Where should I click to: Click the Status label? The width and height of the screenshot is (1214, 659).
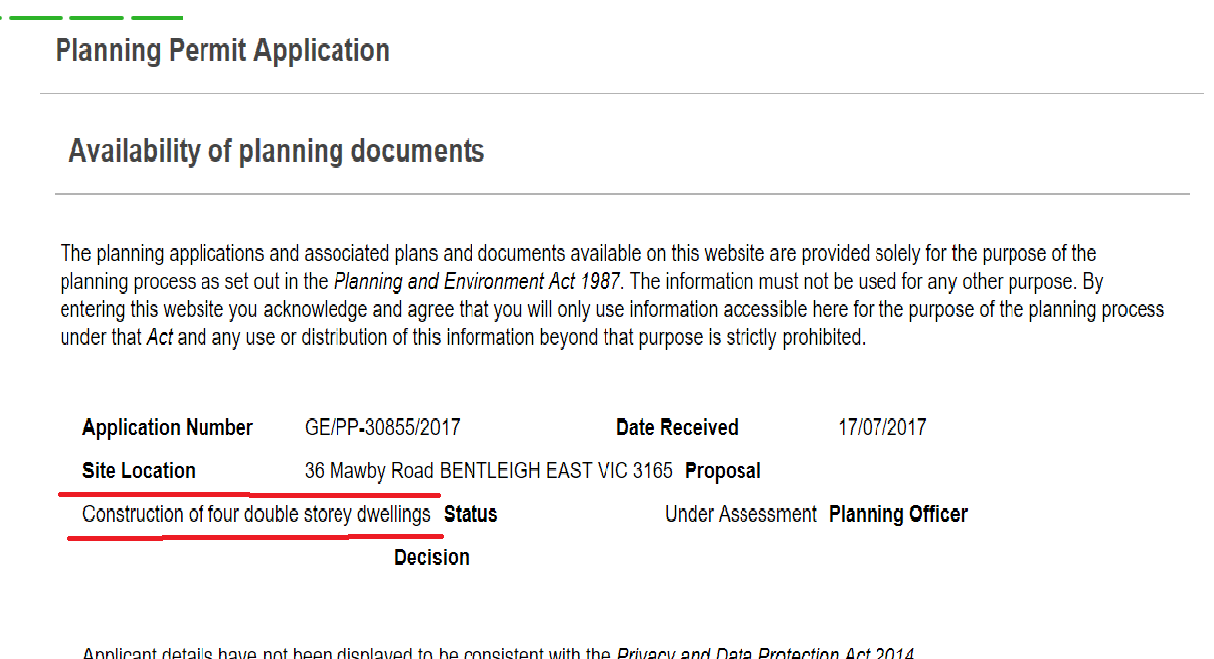coord(471,515)
